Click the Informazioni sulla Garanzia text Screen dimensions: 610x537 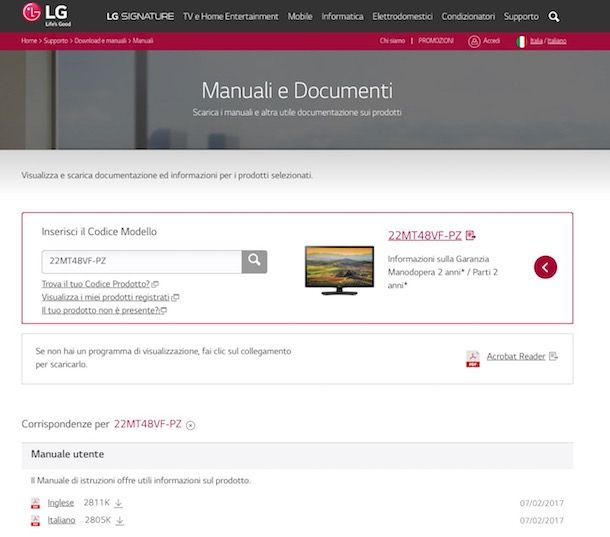[438, 259]
